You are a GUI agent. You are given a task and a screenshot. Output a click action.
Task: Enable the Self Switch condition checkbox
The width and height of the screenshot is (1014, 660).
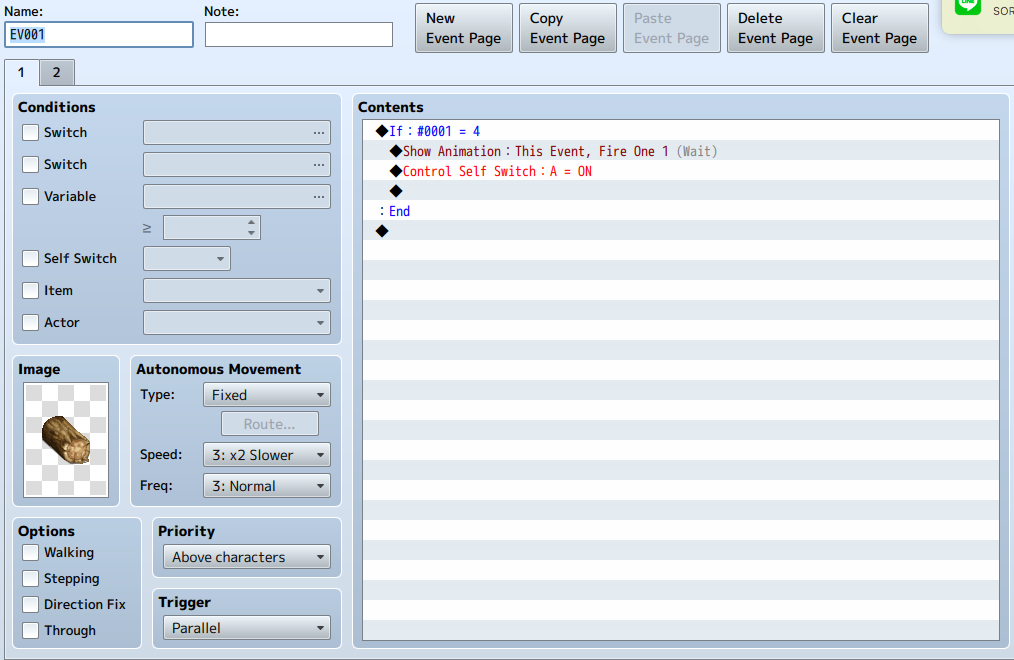pos(30,259)
